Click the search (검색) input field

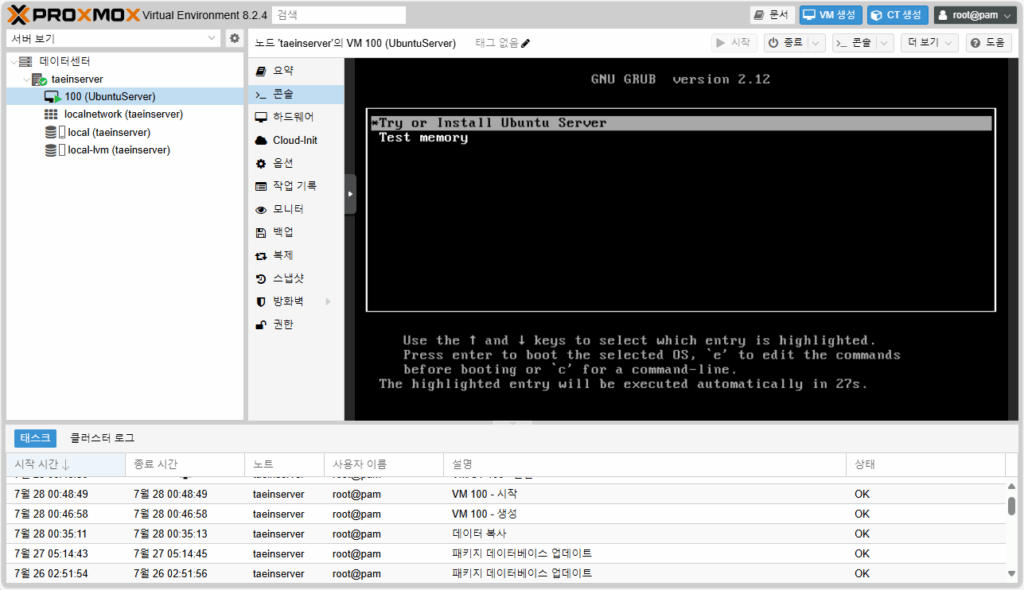[x=338, y=15]
